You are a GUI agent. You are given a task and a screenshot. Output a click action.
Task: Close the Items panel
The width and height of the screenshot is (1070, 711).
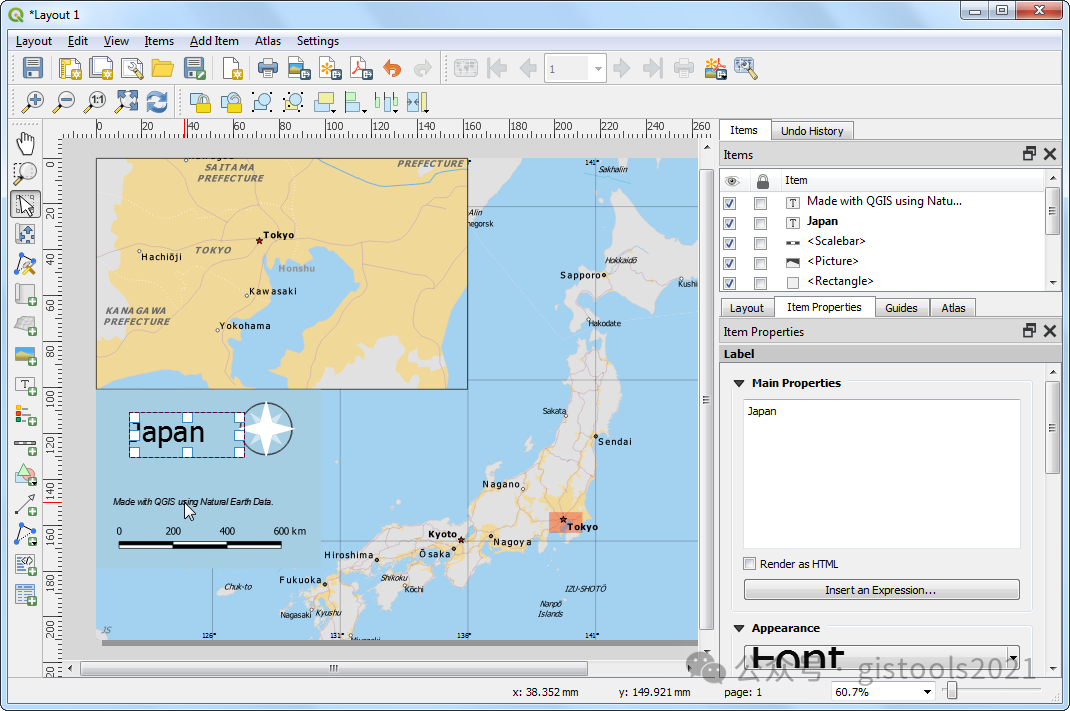1050,154
